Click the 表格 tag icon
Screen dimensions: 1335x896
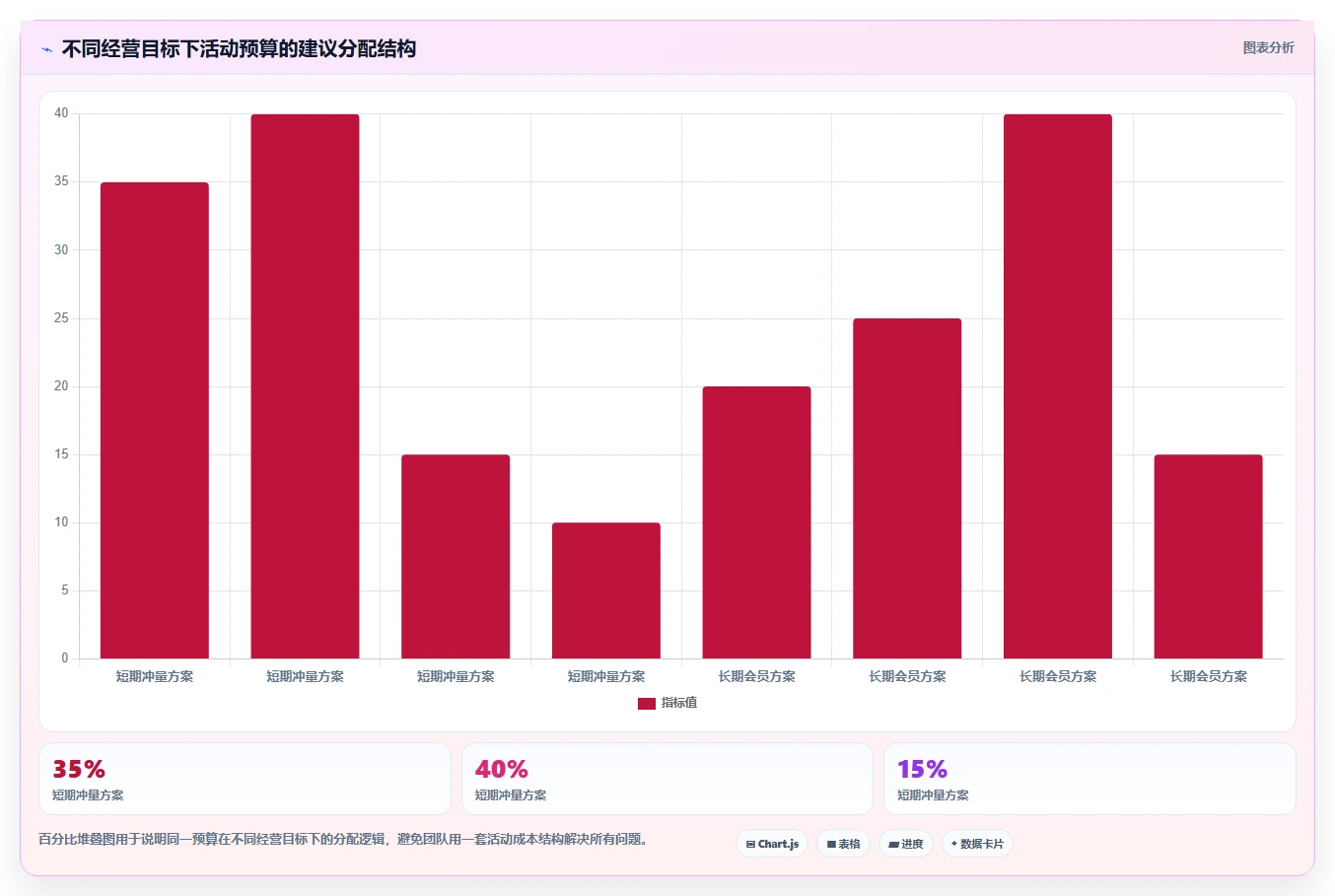click(x=831, y=845)
